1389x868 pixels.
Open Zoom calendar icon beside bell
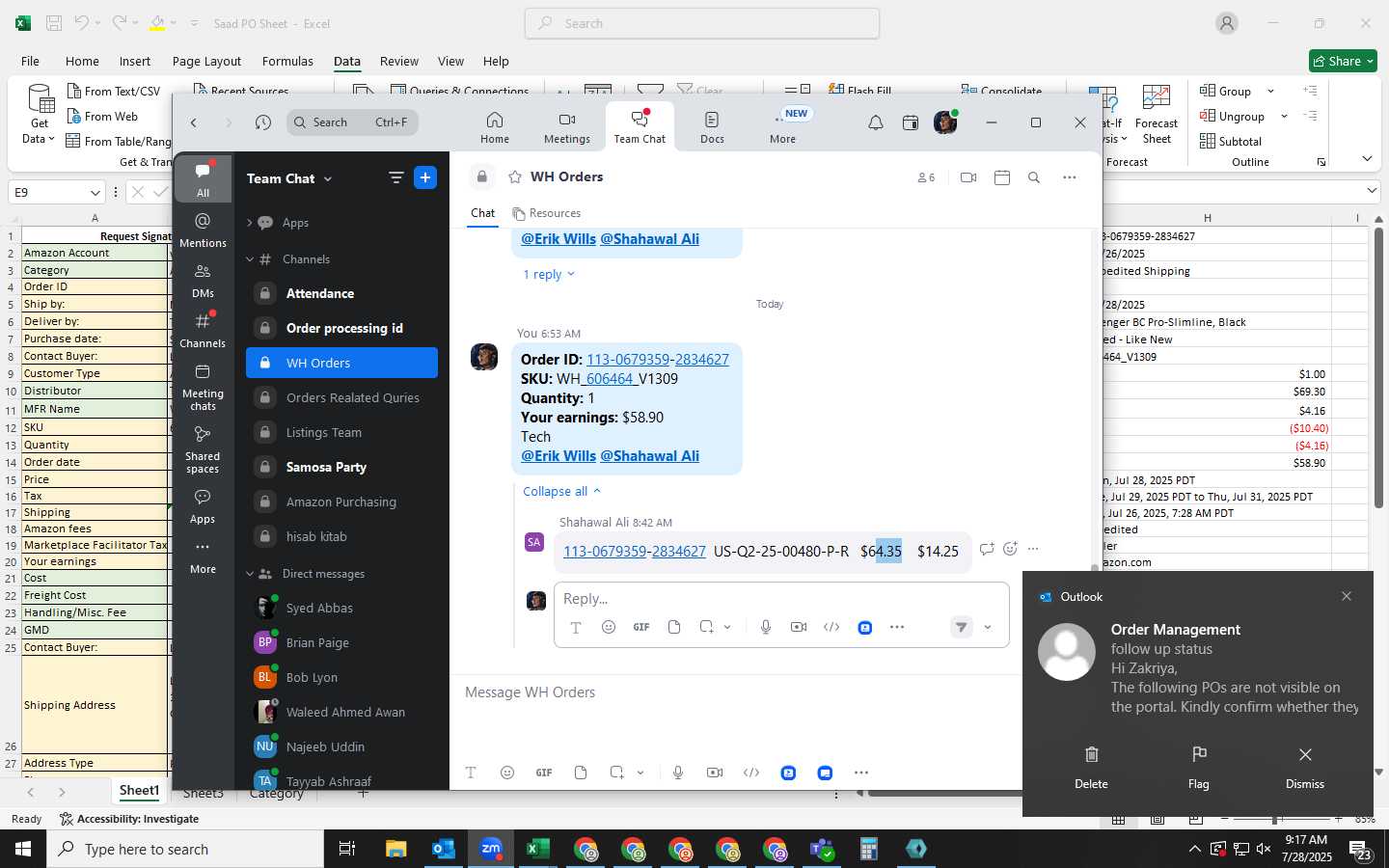(x=910, y=122)
